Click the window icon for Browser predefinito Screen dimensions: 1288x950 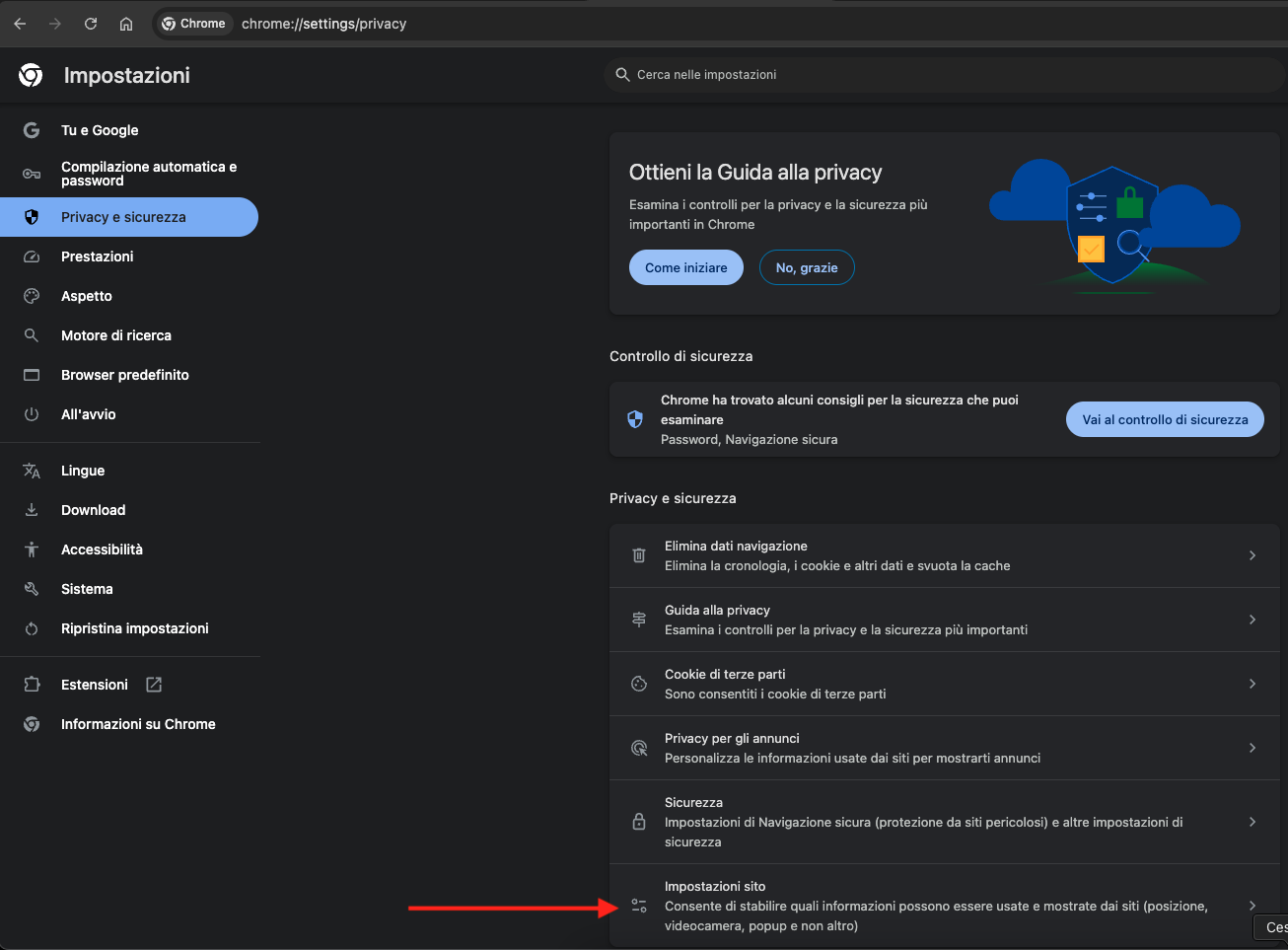coord(32,375)
